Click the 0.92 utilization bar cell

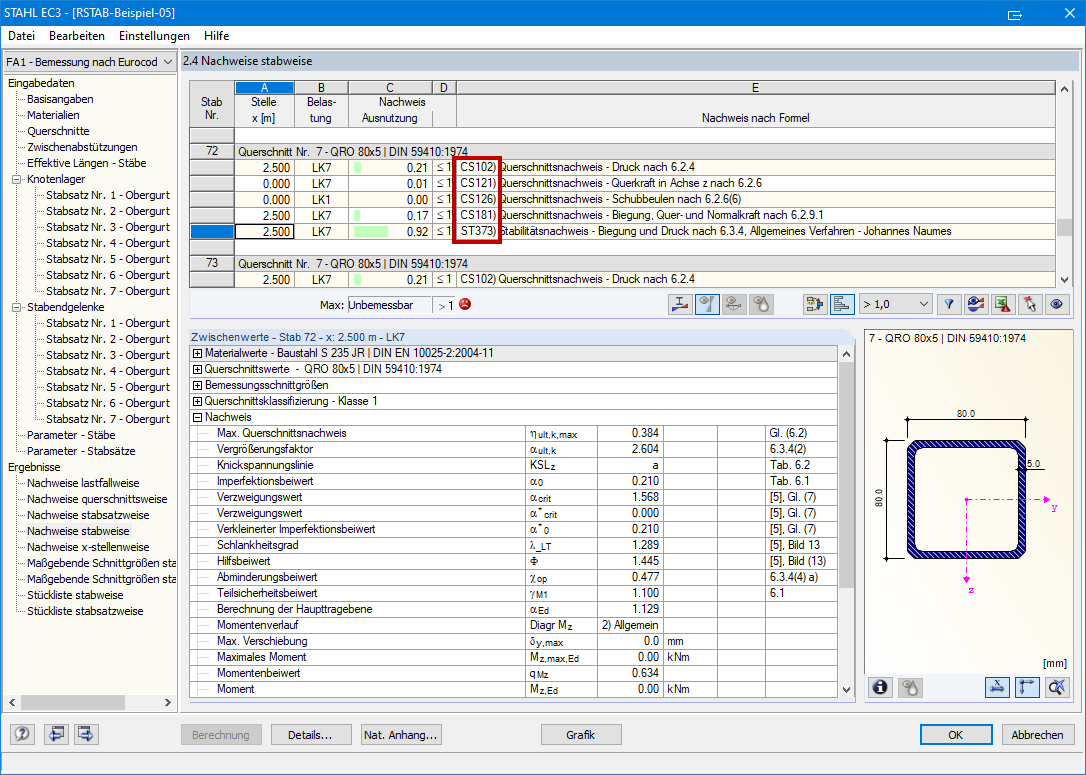tap(390, 231)
